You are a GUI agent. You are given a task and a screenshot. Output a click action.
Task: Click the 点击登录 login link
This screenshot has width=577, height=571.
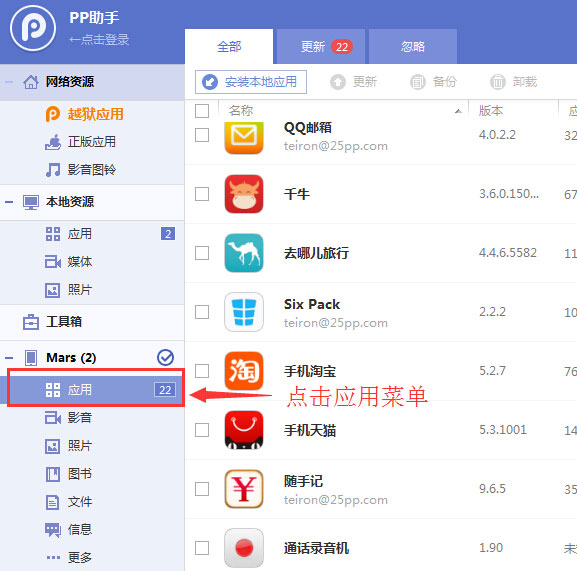(99, 40)
